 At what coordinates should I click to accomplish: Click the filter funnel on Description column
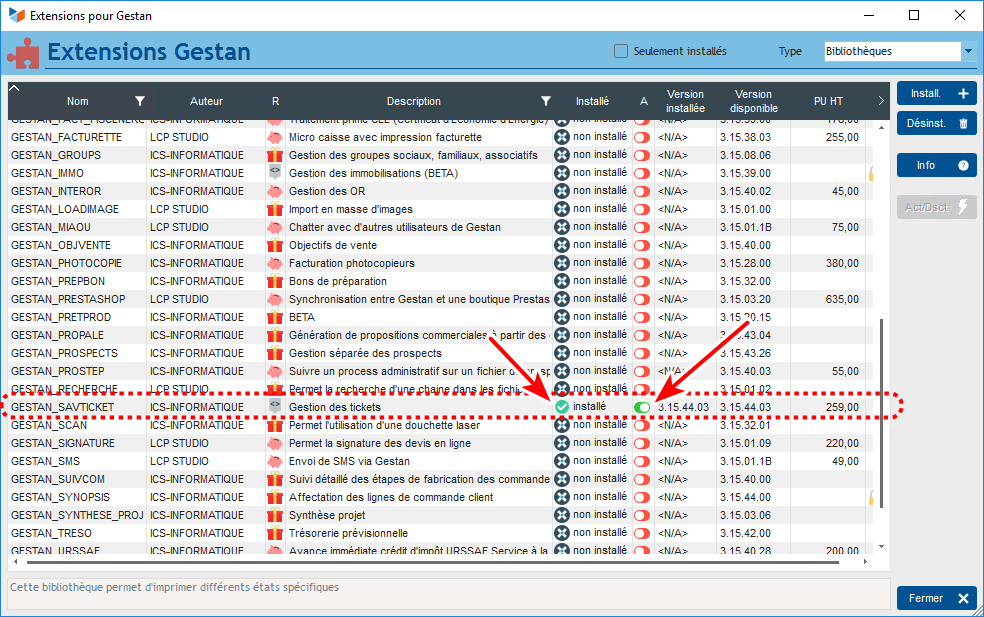coord(546,101)
